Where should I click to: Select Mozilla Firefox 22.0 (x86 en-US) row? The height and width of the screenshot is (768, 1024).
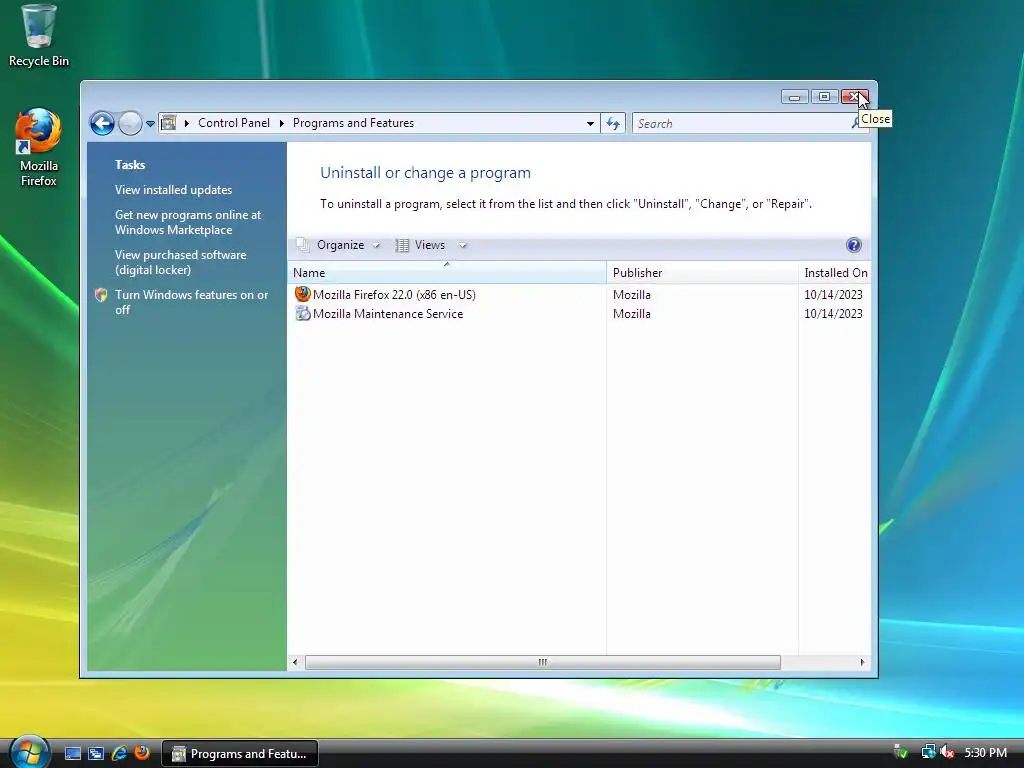(x=579, y=295)
